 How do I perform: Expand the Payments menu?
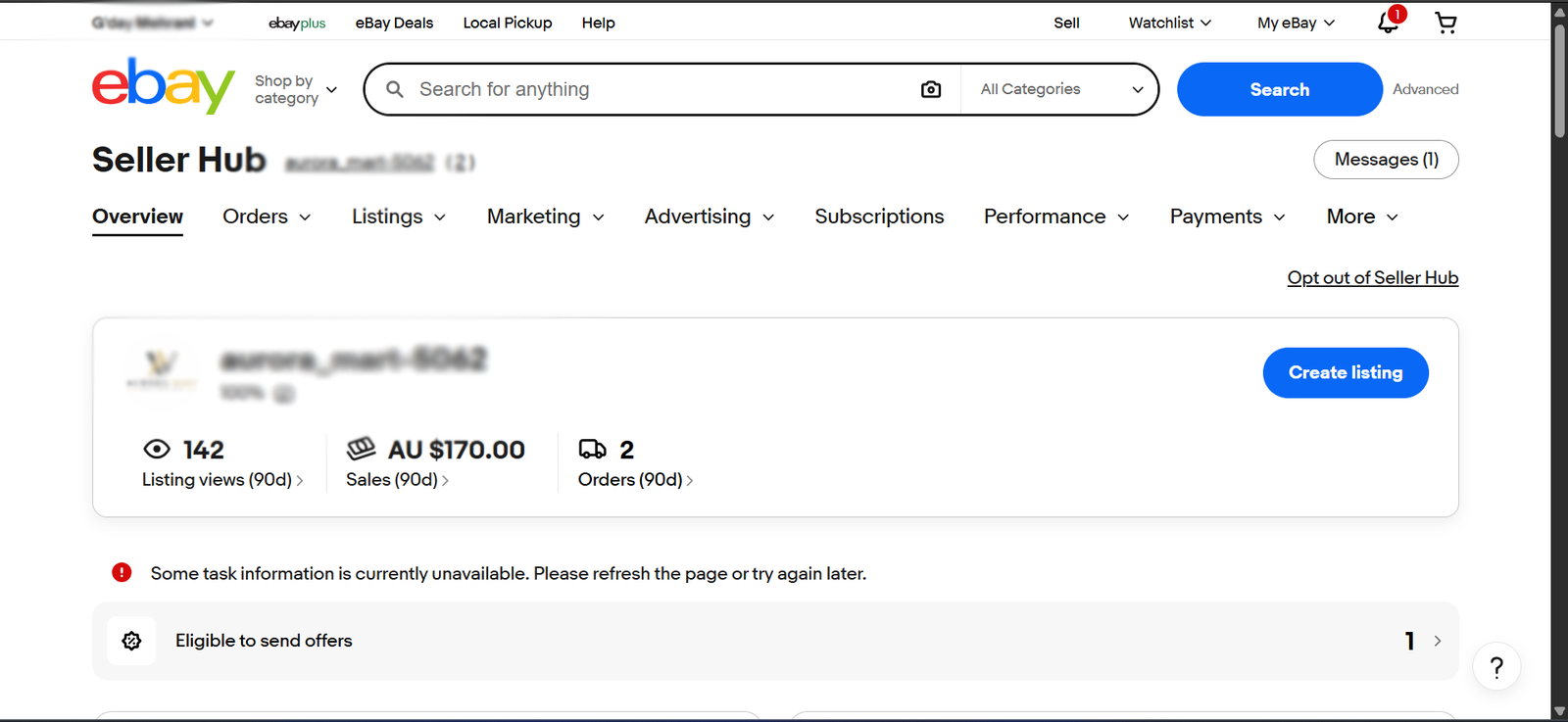point(1228,217)
